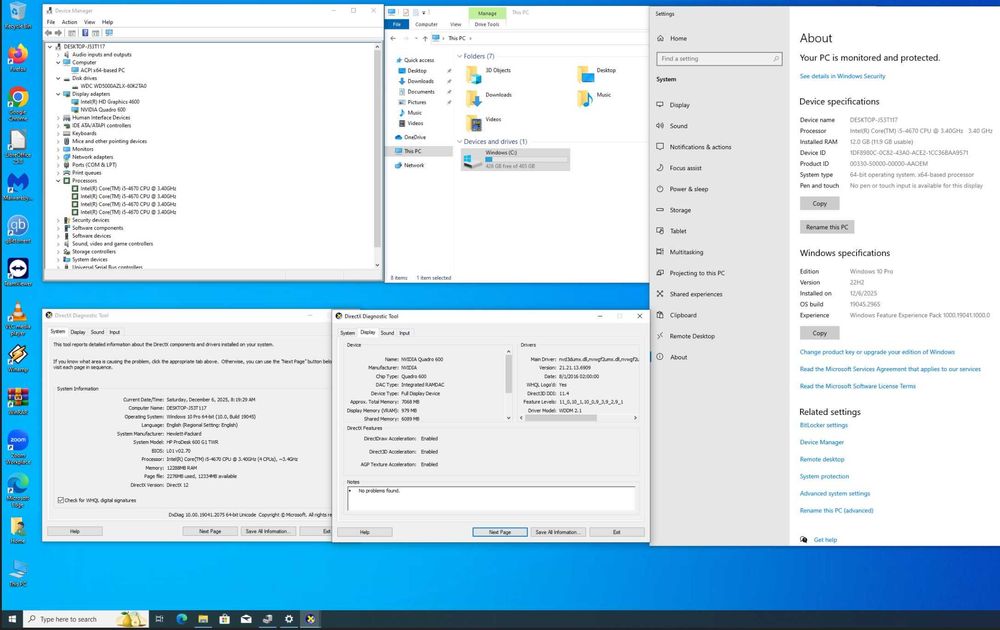Open the WinRAR desktop shortcut
Viewport: 1000px width, 630px height.
[x=18, y=401]
